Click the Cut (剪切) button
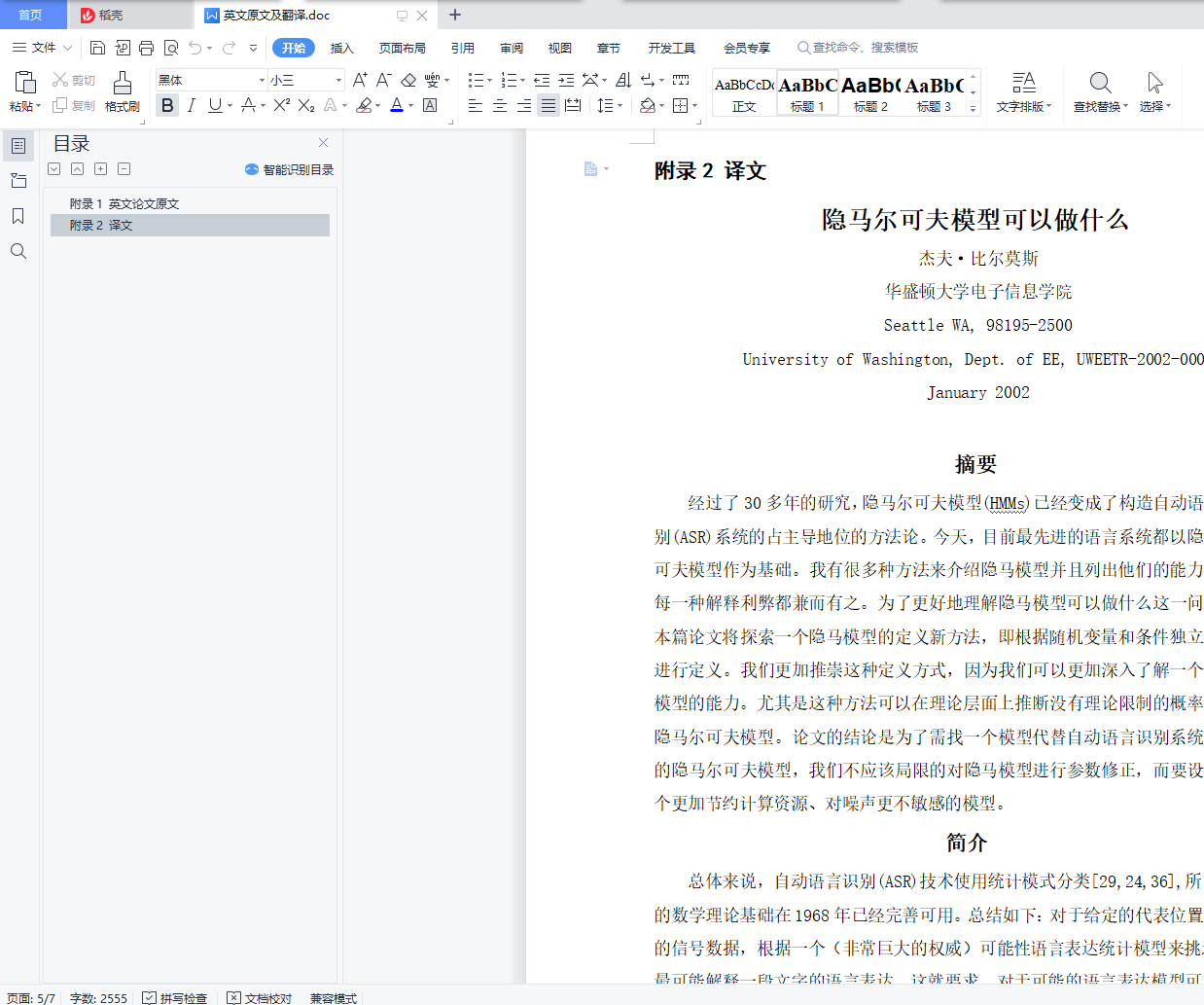Screen dimensions: 1204x1005 point(74,80)
